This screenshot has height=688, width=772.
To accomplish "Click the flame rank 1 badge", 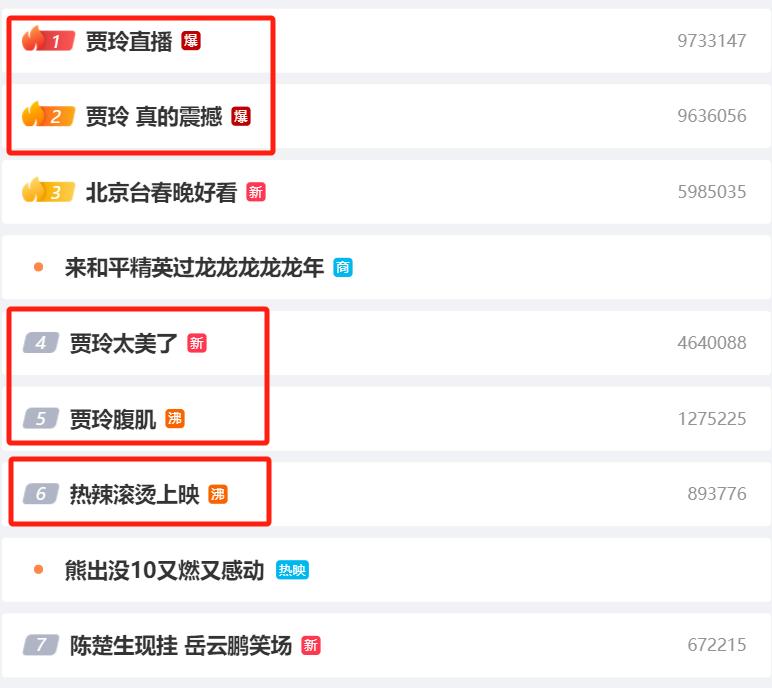I will (x=48, y=39).
